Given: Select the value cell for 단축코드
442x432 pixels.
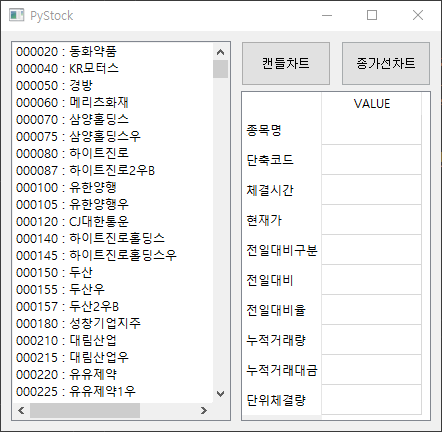Looking at the screenshot, I should pyautogui.click(x=371, y=160).
